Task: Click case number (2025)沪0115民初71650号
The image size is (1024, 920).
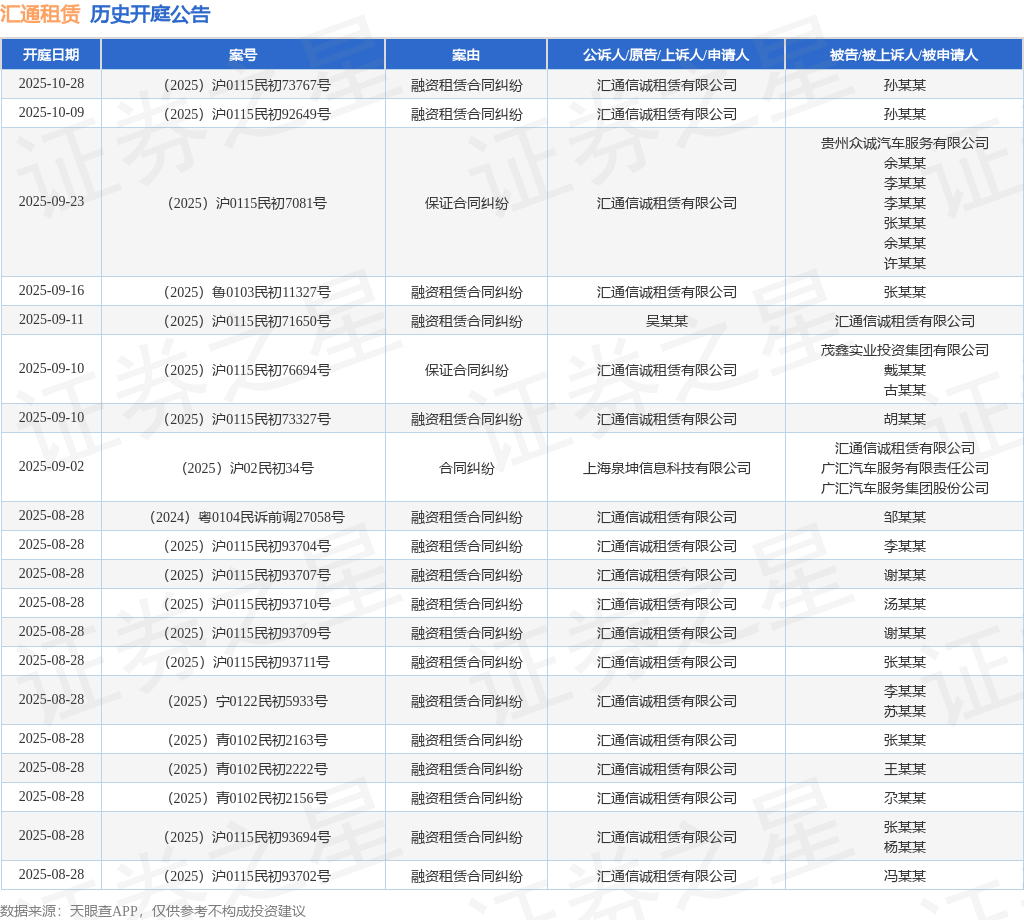Action: (x=247, y=321)
